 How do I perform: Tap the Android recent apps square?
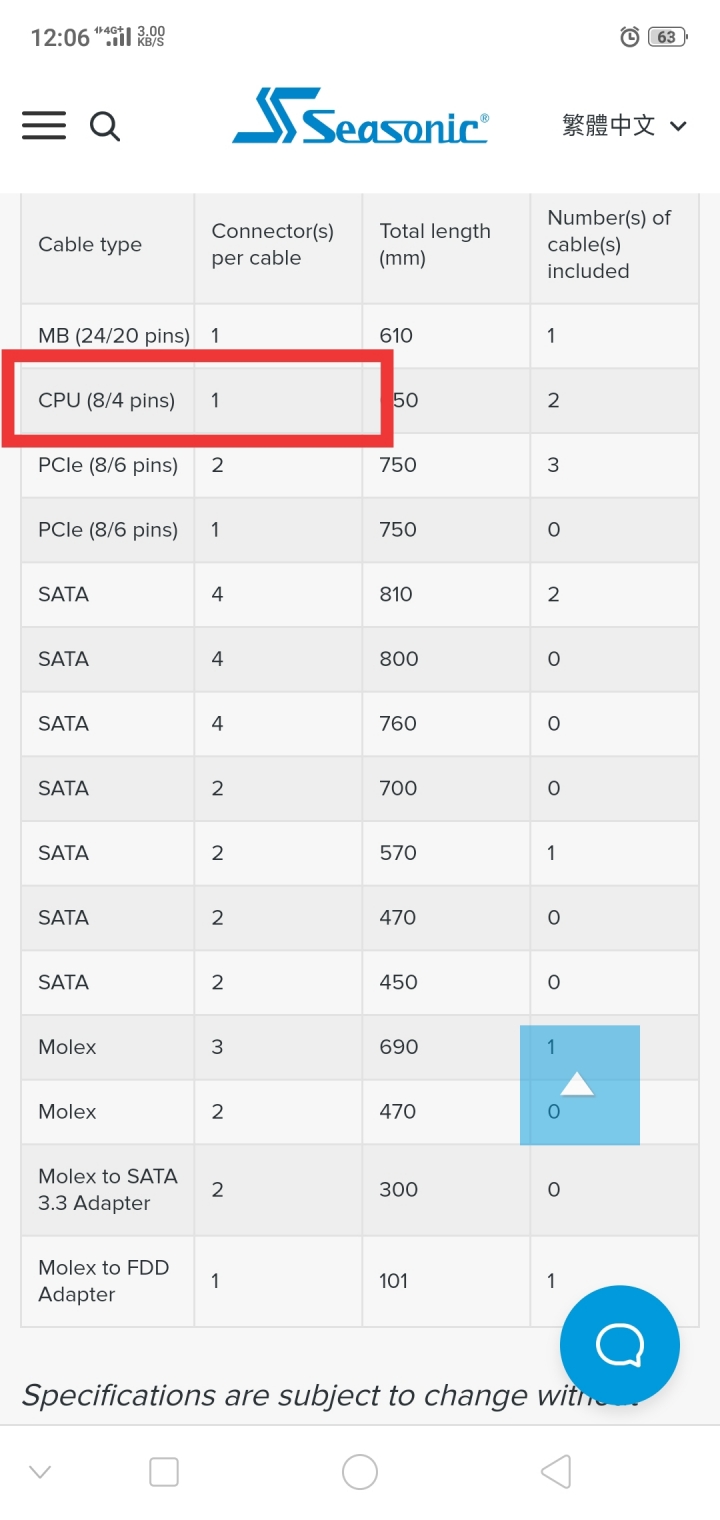[164, 1471]
